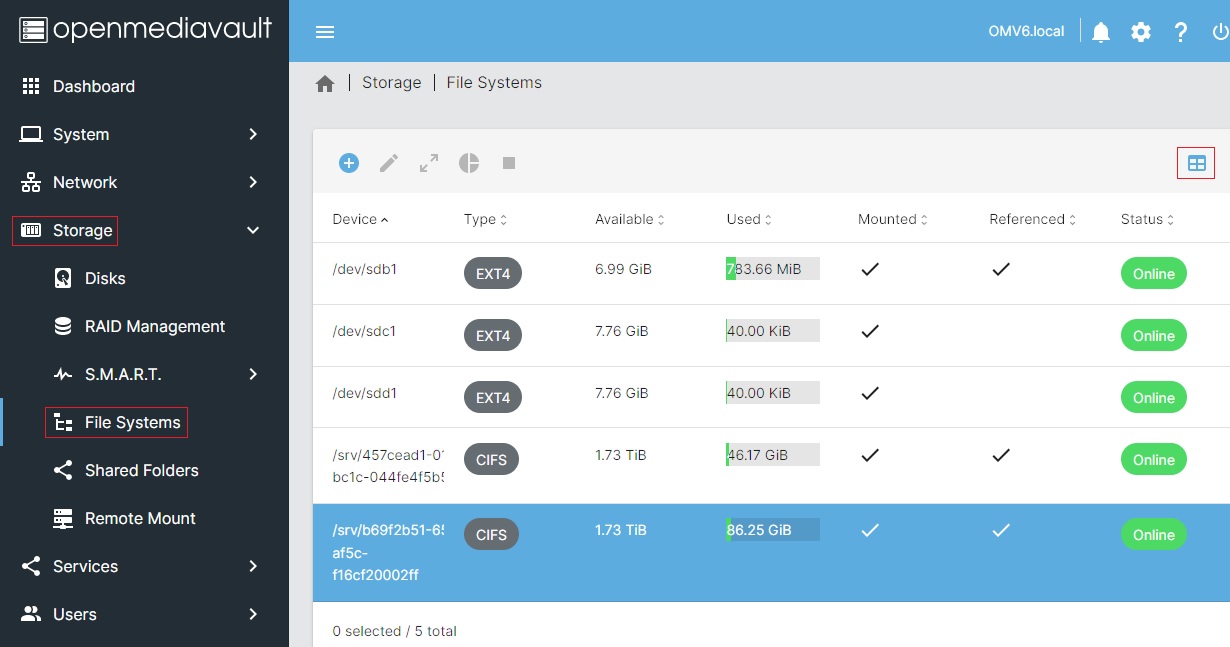Click the Resize arrows icon in toolbar
The width and height of the screenshot is (1230, 647).
point(429,163)
